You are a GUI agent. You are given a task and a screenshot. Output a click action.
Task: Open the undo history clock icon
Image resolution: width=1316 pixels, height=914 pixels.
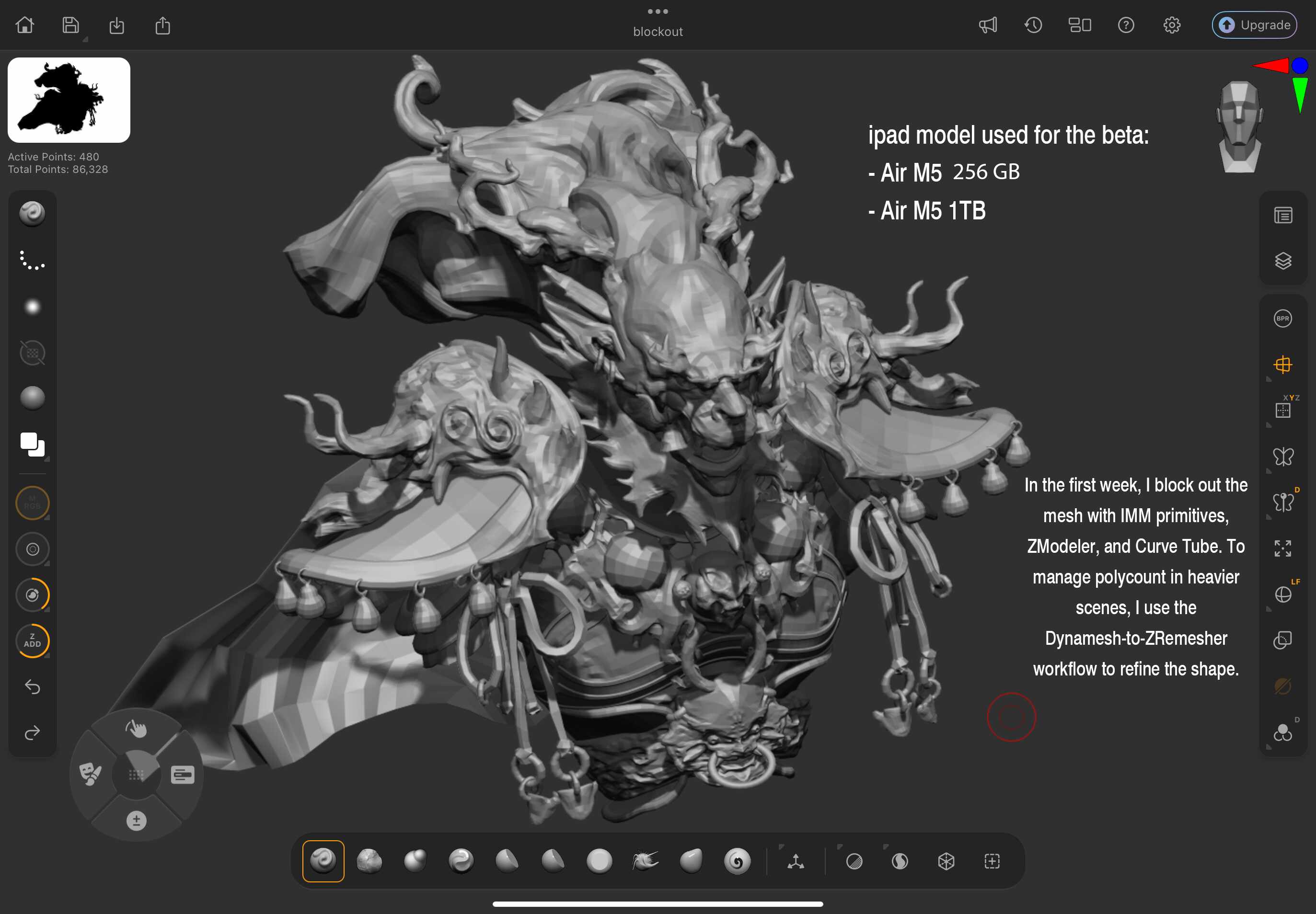(x=1034, y=25)
